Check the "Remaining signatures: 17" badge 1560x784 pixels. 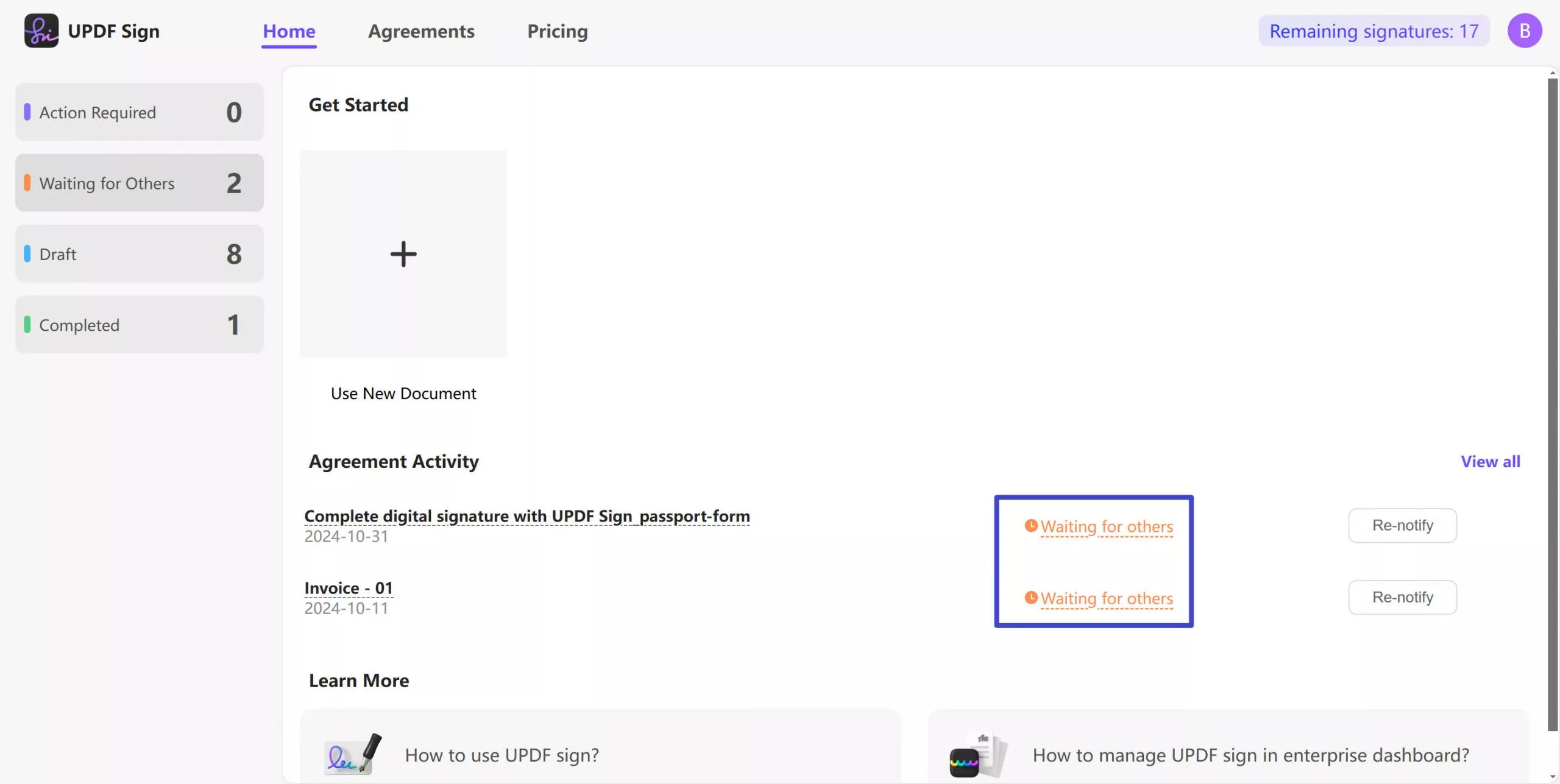(x=1374, y=31)
